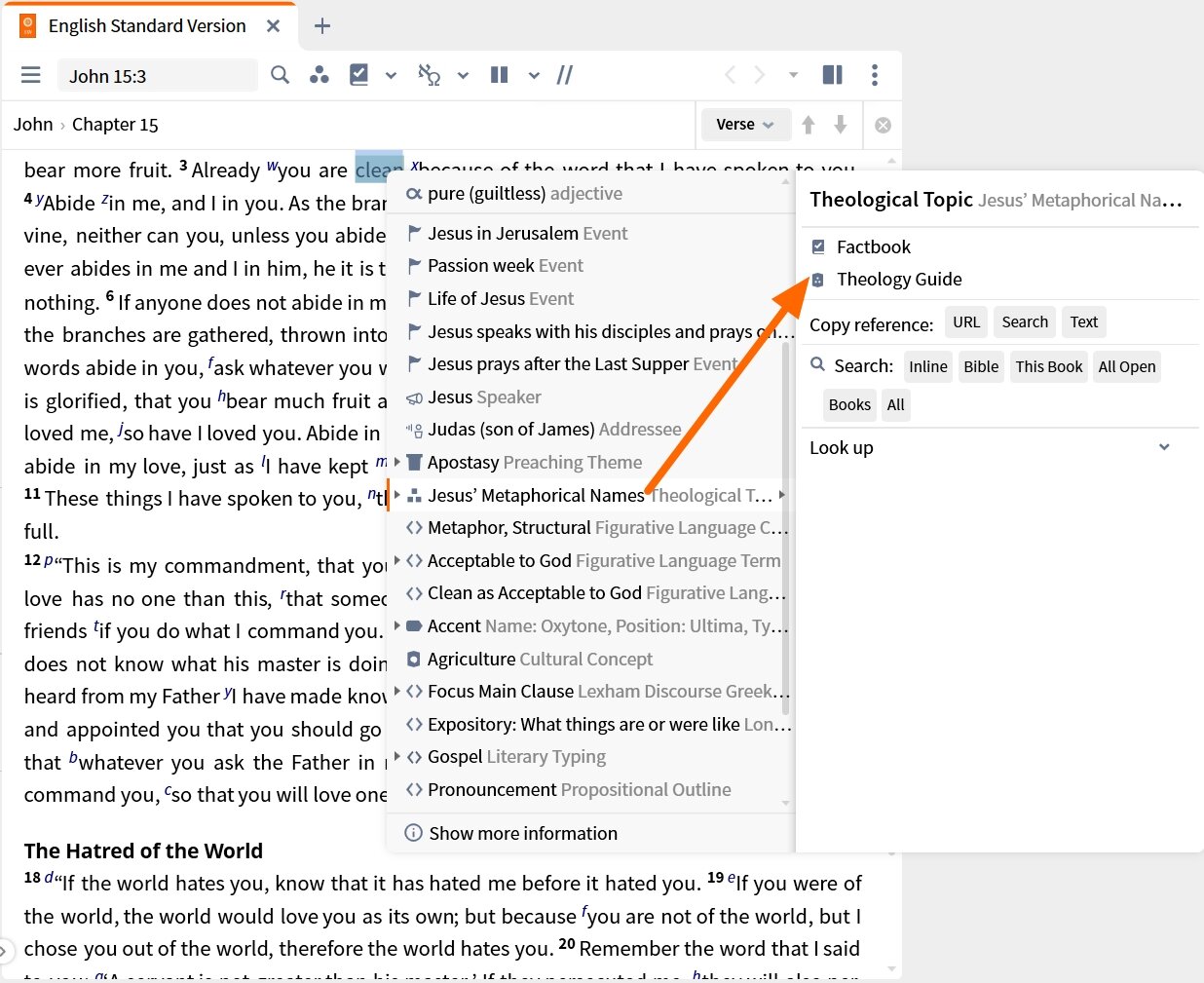The width and height of the screenshot is (1204, 983).
Task: Click the Theology Guide icon
Action: pos(818,280)
